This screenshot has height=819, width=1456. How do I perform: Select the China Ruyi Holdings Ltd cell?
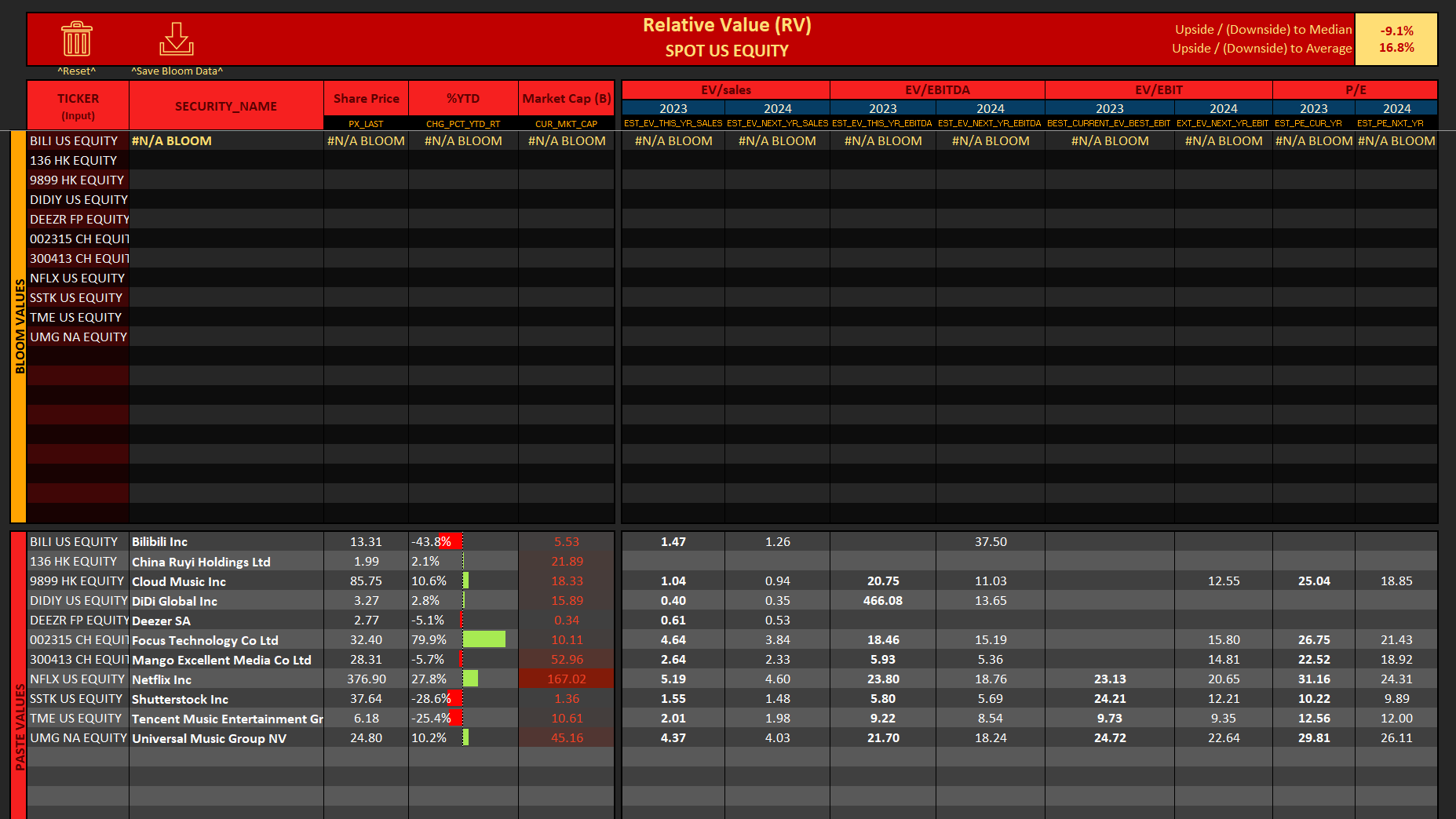[x=226, y=562]
